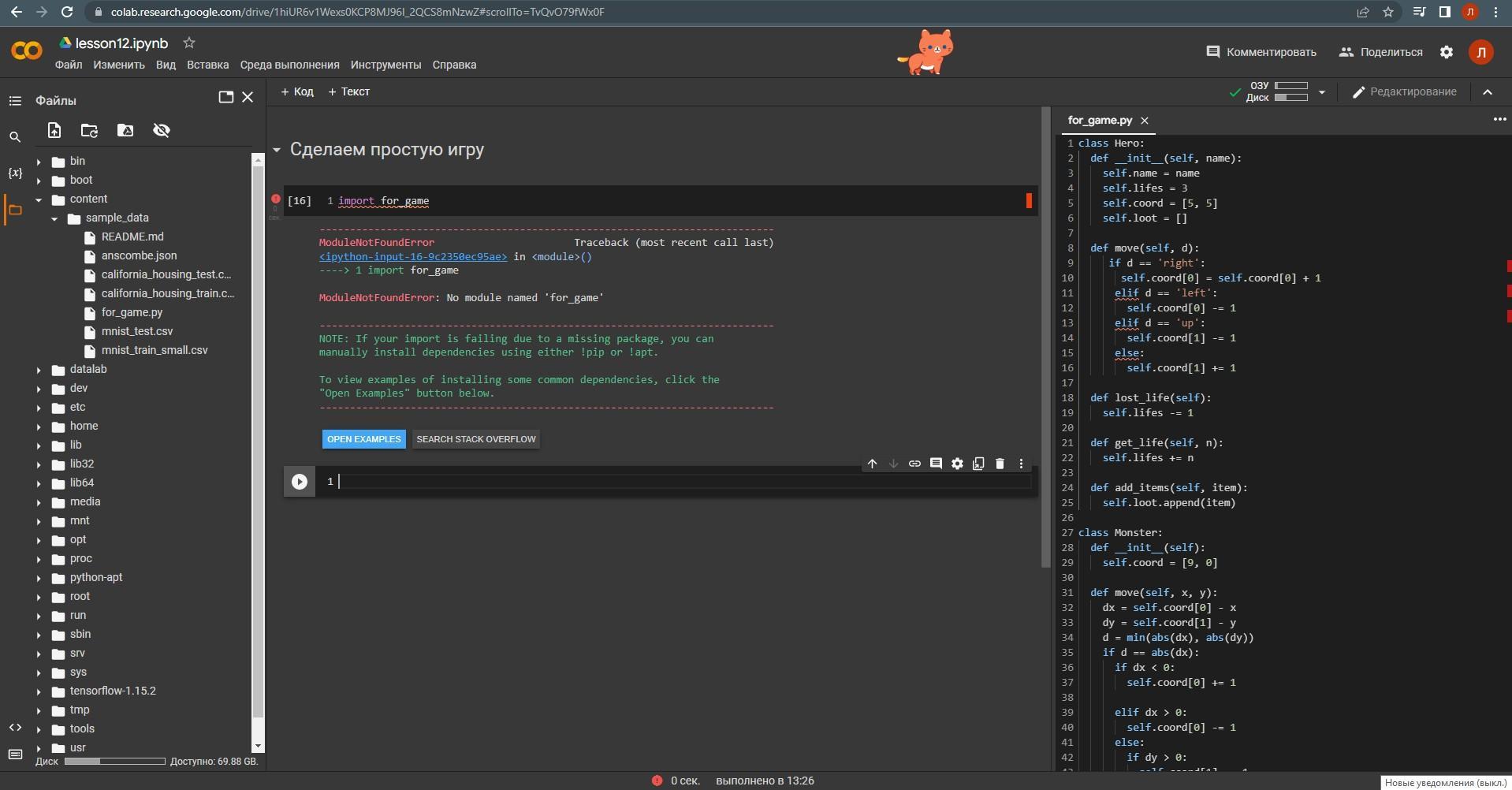This screenshot has height=790, width=1512.
Task: Open the variables inspector {x} in sidebar
Action: 15,173
